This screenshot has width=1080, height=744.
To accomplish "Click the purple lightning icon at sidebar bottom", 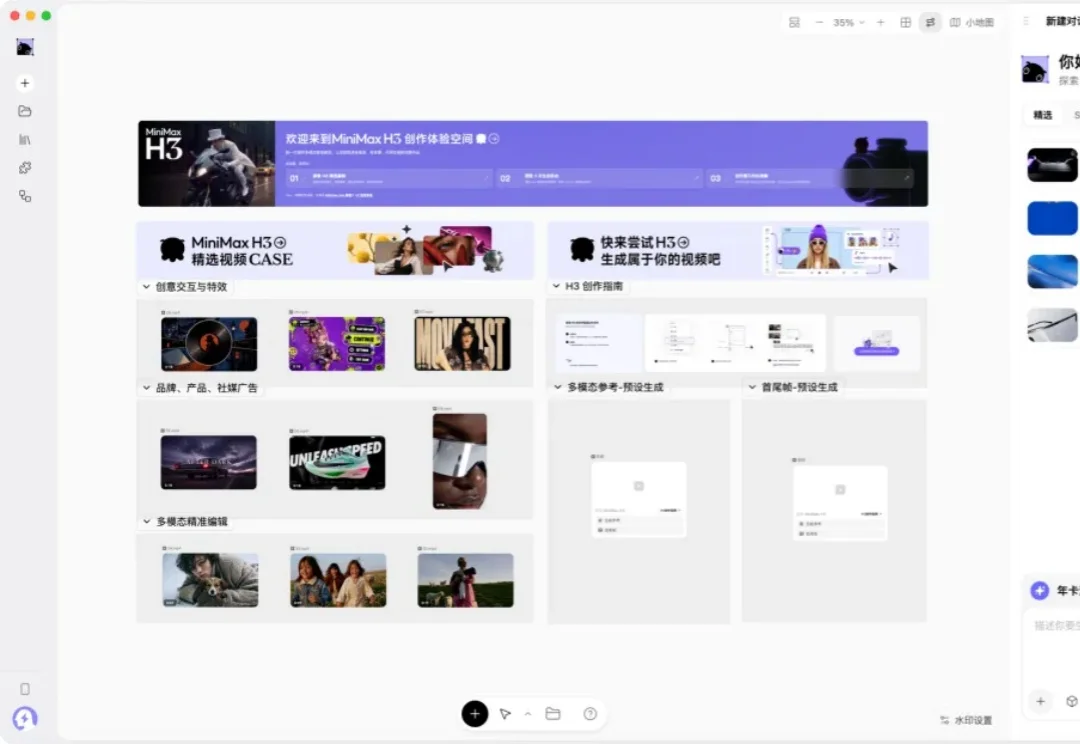I will click(x=25, y=719).
